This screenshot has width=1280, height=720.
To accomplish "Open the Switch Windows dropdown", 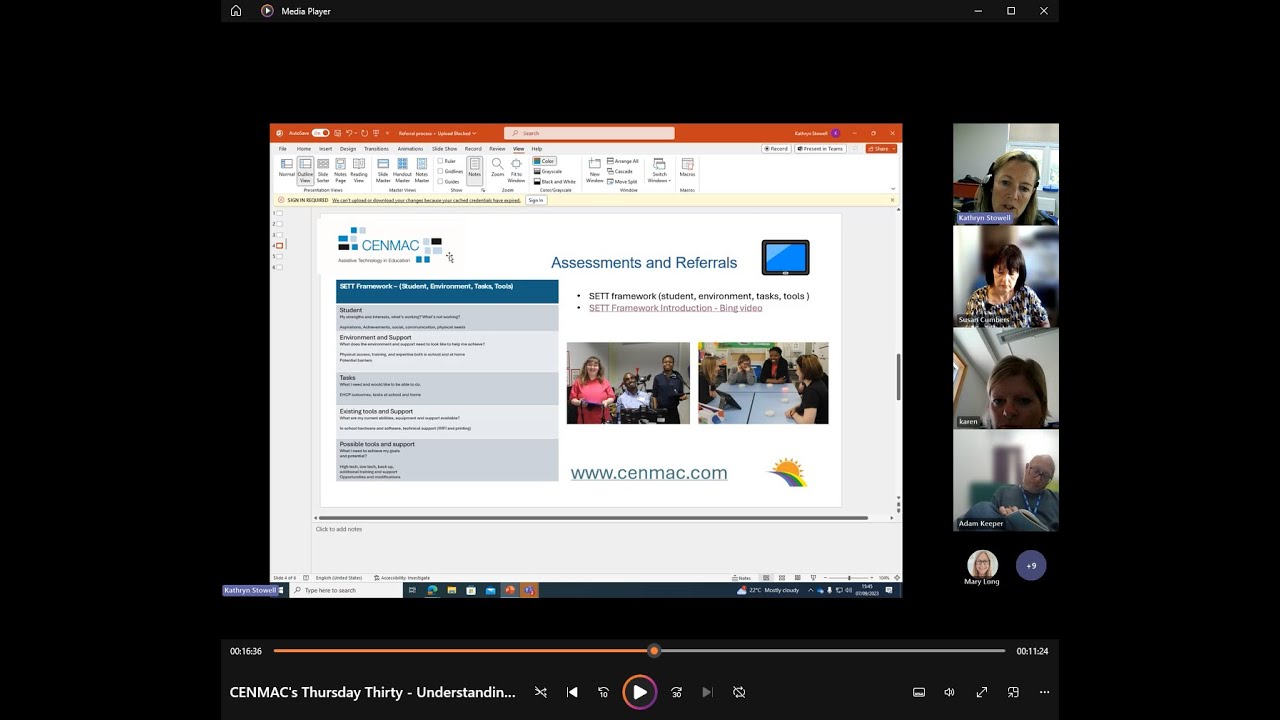I will [659, 170].
